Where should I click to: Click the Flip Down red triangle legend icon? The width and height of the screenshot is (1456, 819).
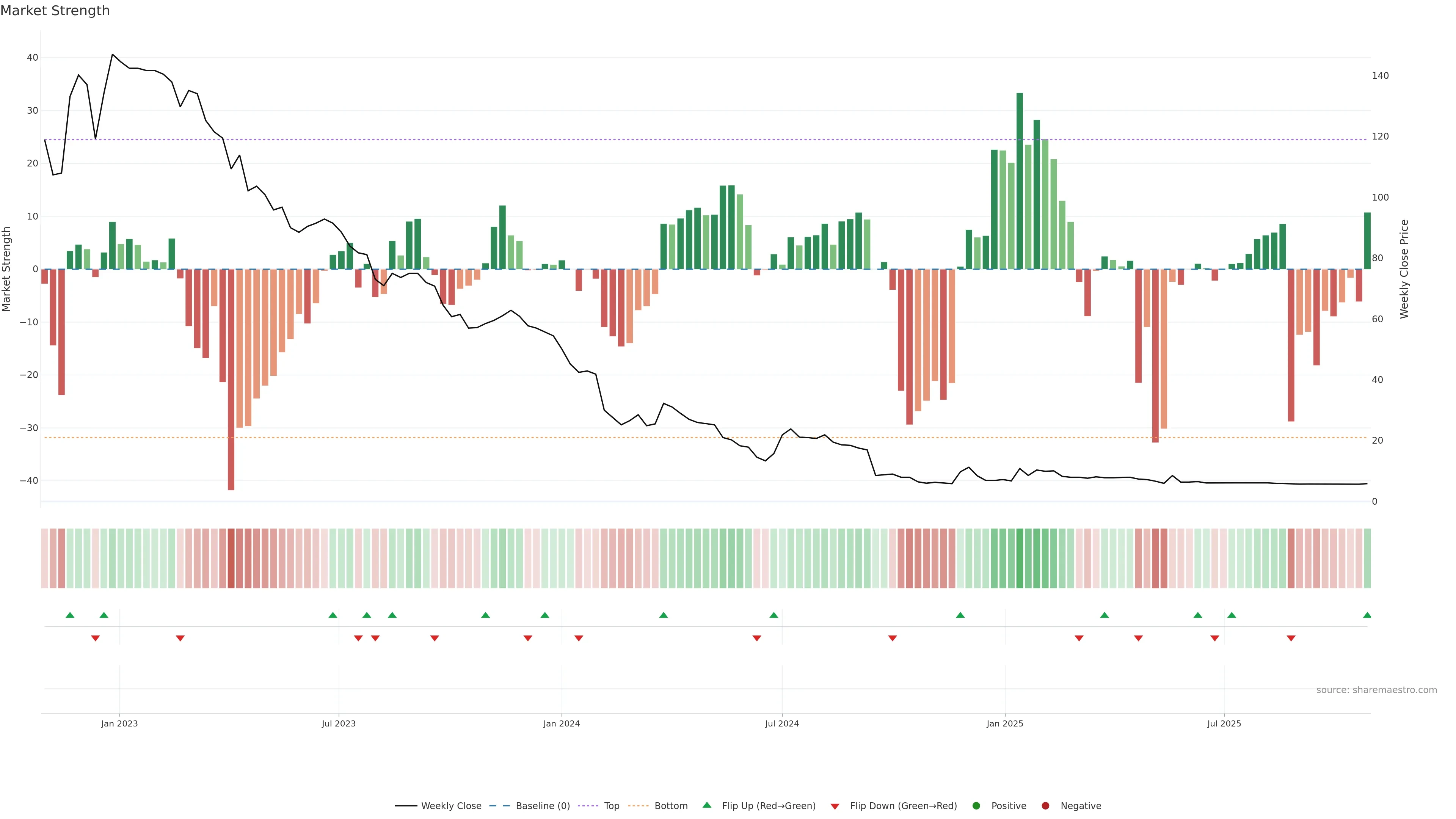(x=835, y=806)
